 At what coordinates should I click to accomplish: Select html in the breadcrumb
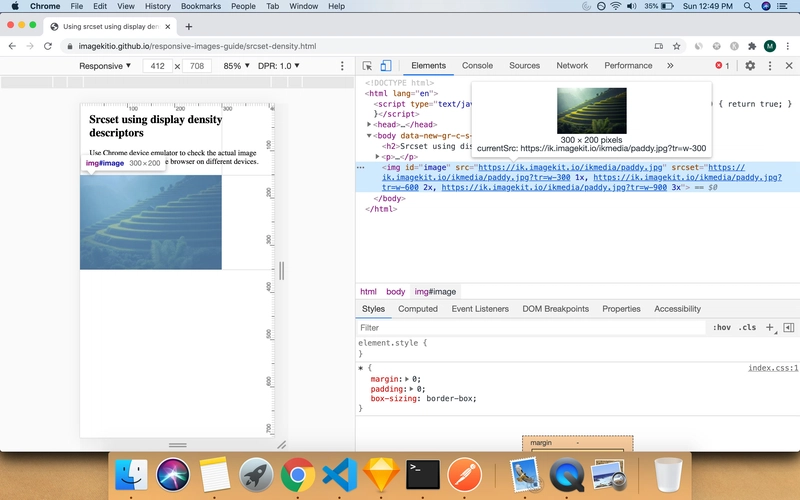coord(368,292)
